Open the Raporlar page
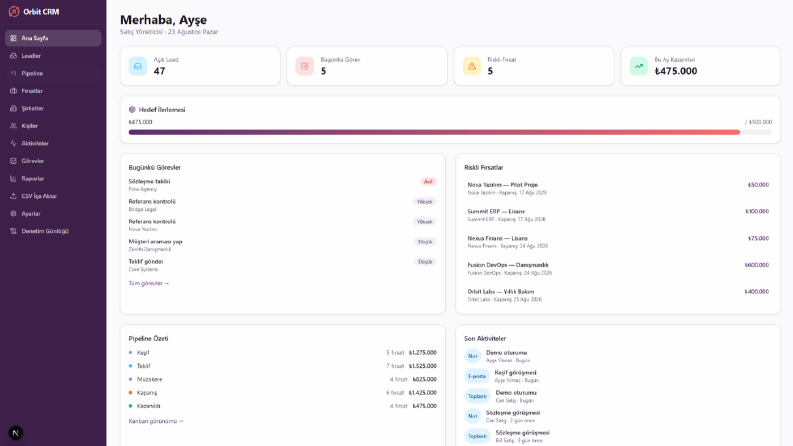The width and height of the screenshot is (793, 446). [x=53, y=179]
